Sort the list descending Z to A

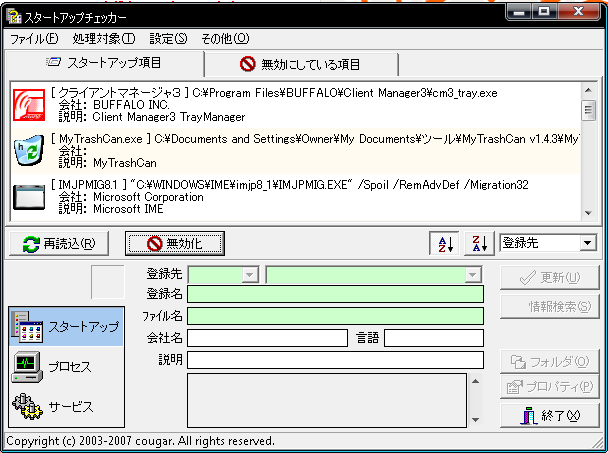point(479,244)
